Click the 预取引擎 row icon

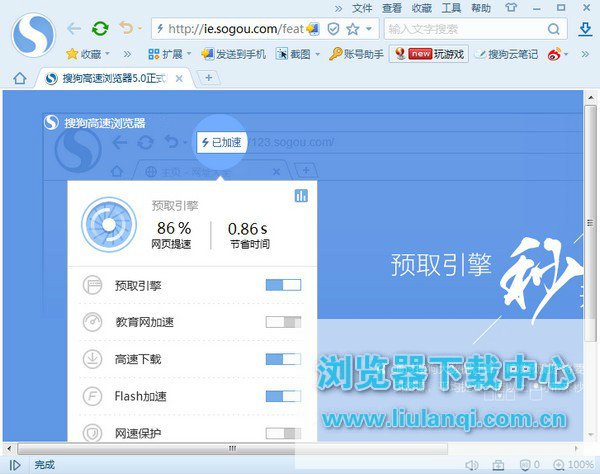[92, 285]
